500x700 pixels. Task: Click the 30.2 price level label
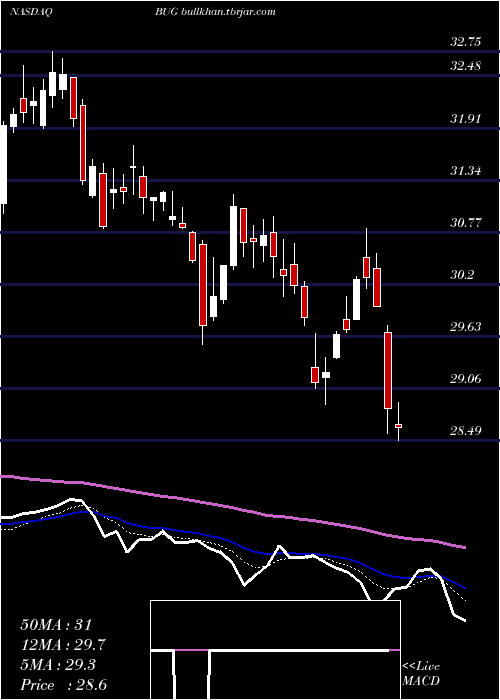click(x=462, y=275)
